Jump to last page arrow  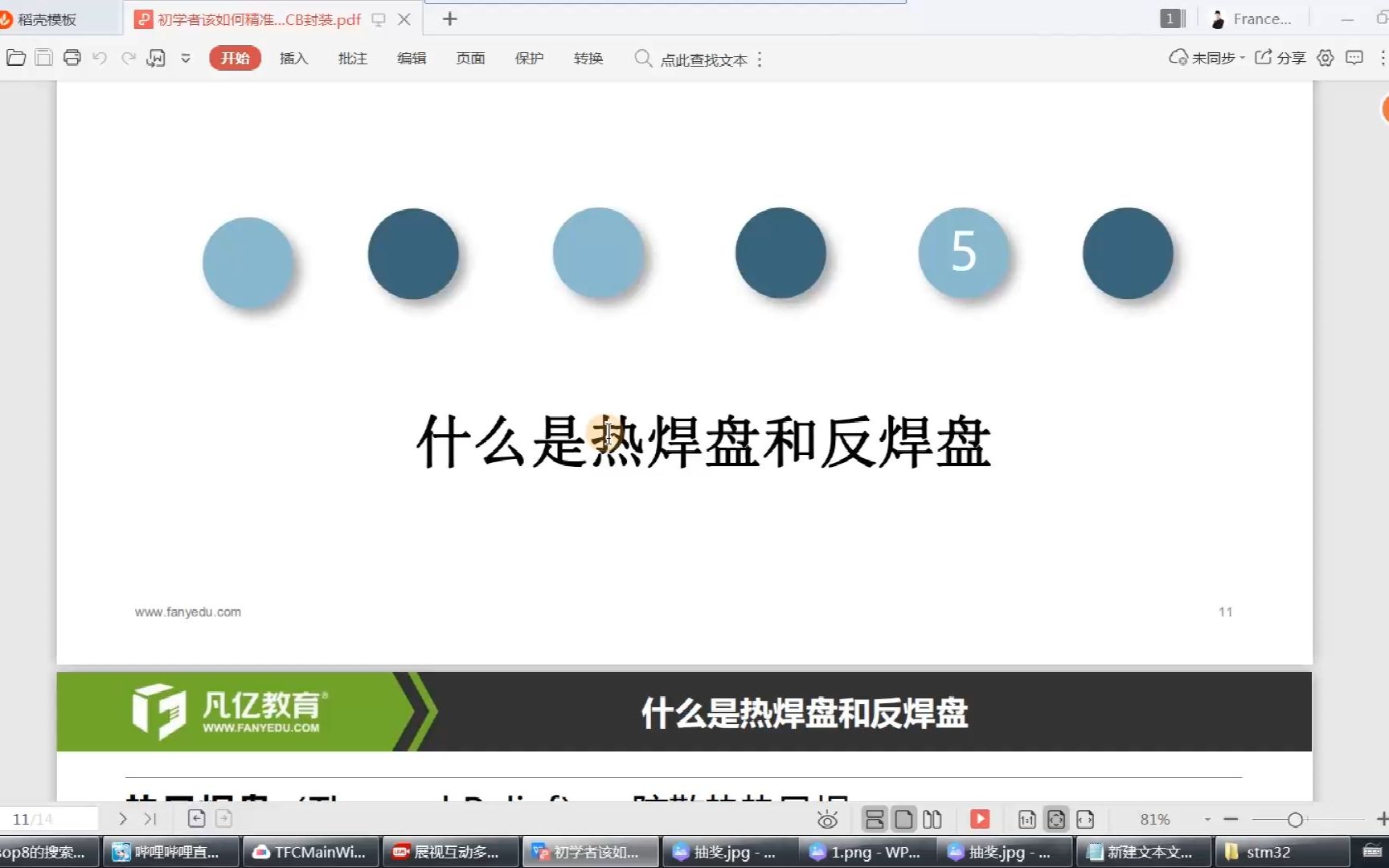(150, 819)
